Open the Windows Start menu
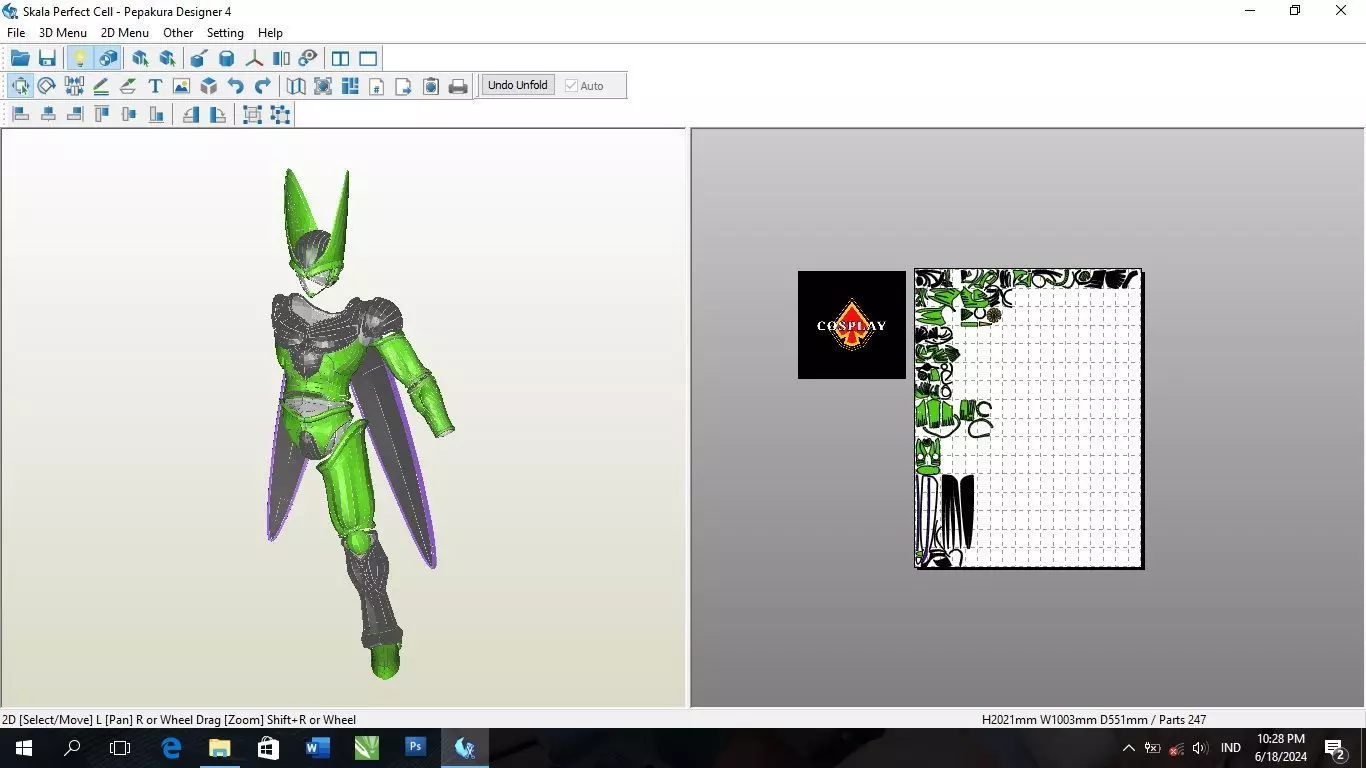Image resolution: width=1366 pixels, height=768 pixels. [x=24, y=748]
